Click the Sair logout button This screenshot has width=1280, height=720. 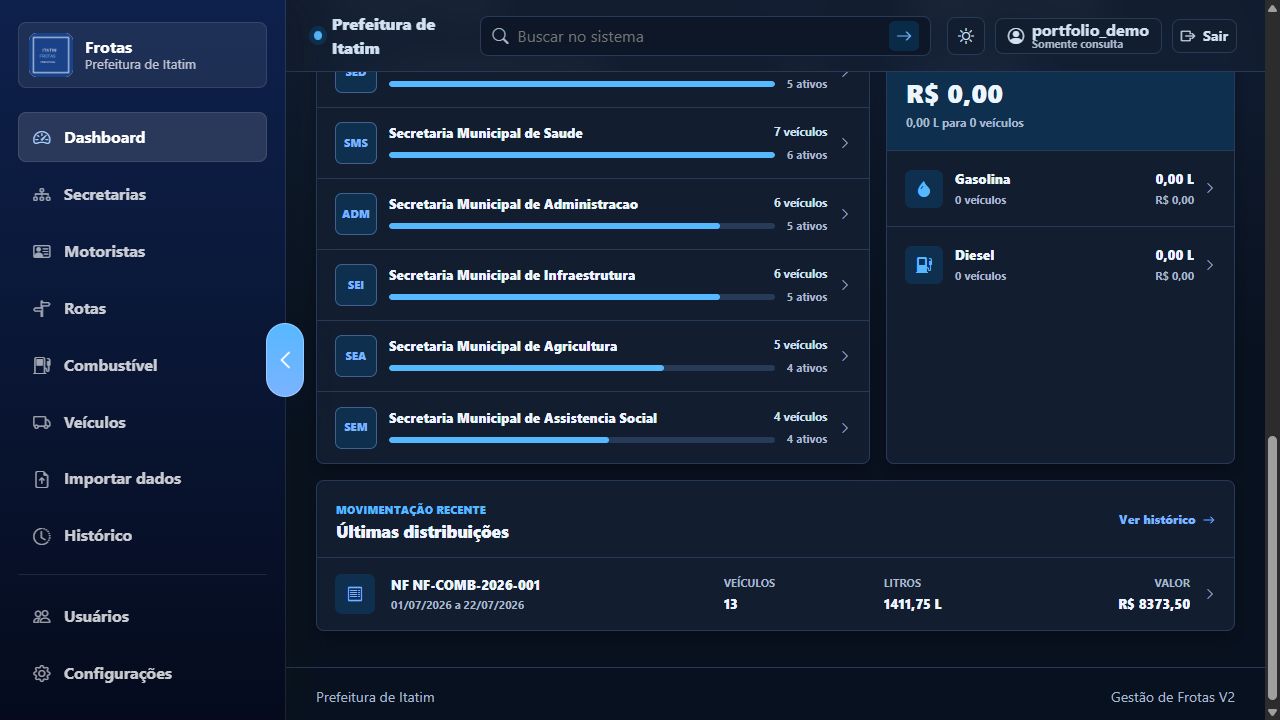click(x=1204, y=36)
